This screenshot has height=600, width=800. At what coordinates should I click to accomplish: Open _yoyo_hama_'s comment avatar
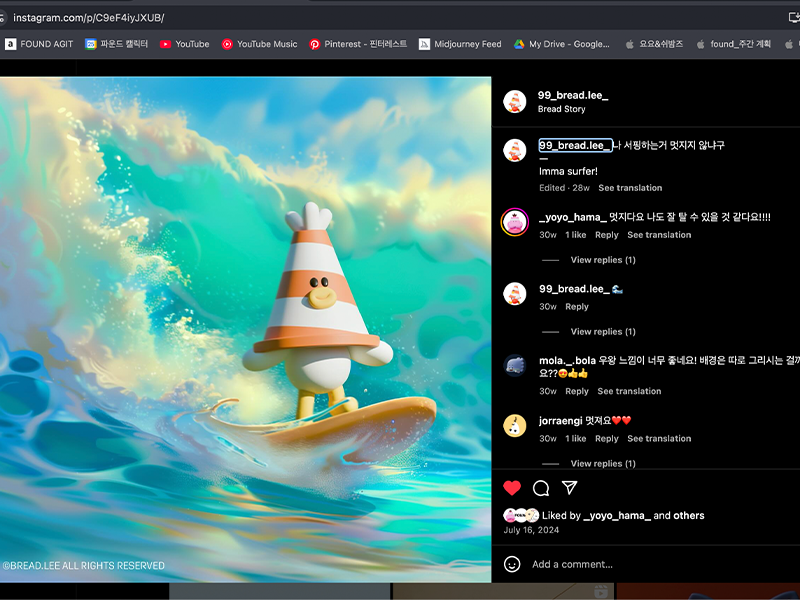(514, 222)
